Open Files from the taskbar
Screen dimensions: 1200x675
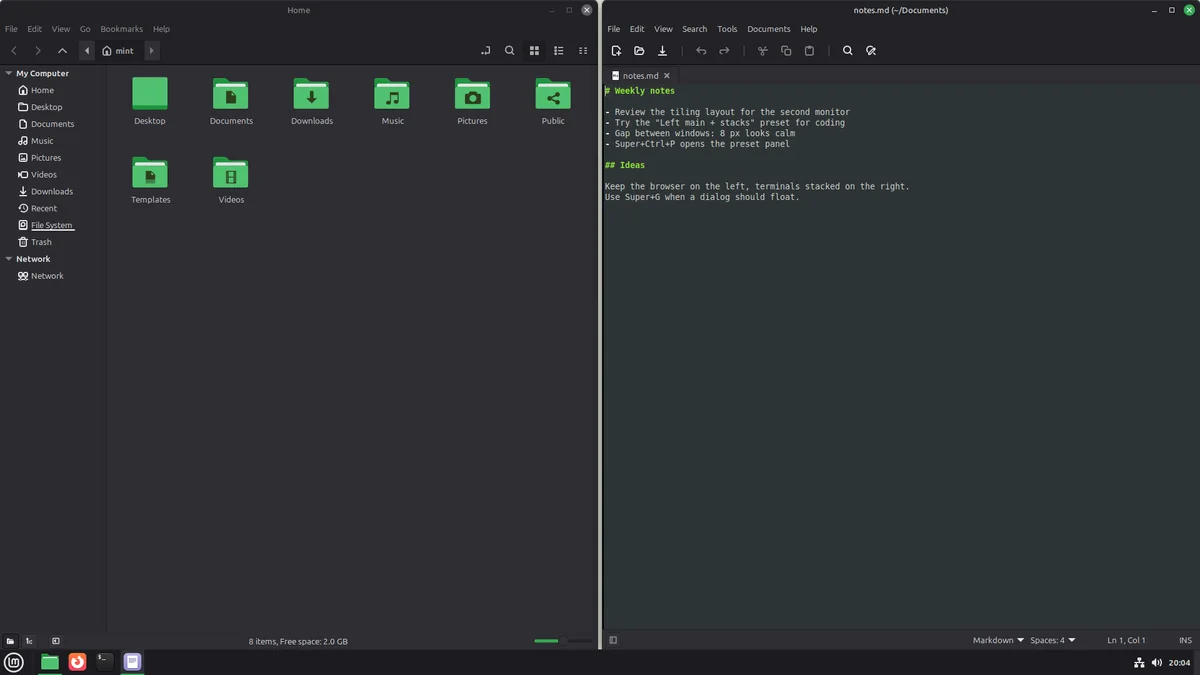(49, 661)
